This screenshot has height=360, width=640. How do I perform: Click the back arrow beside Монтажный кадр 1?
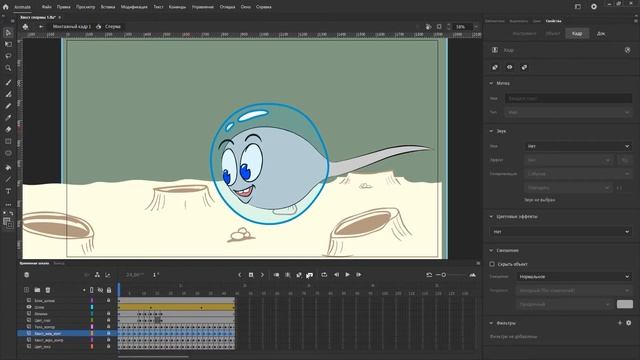(x=41, y=27)
